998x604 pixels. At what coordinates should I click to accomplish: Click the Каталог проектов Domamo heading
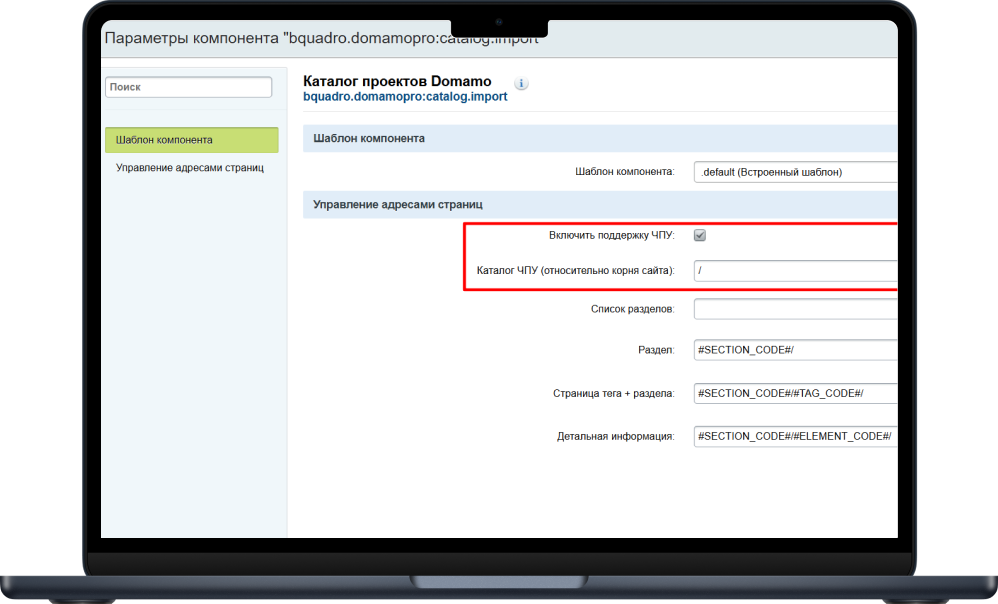(397, 81)
